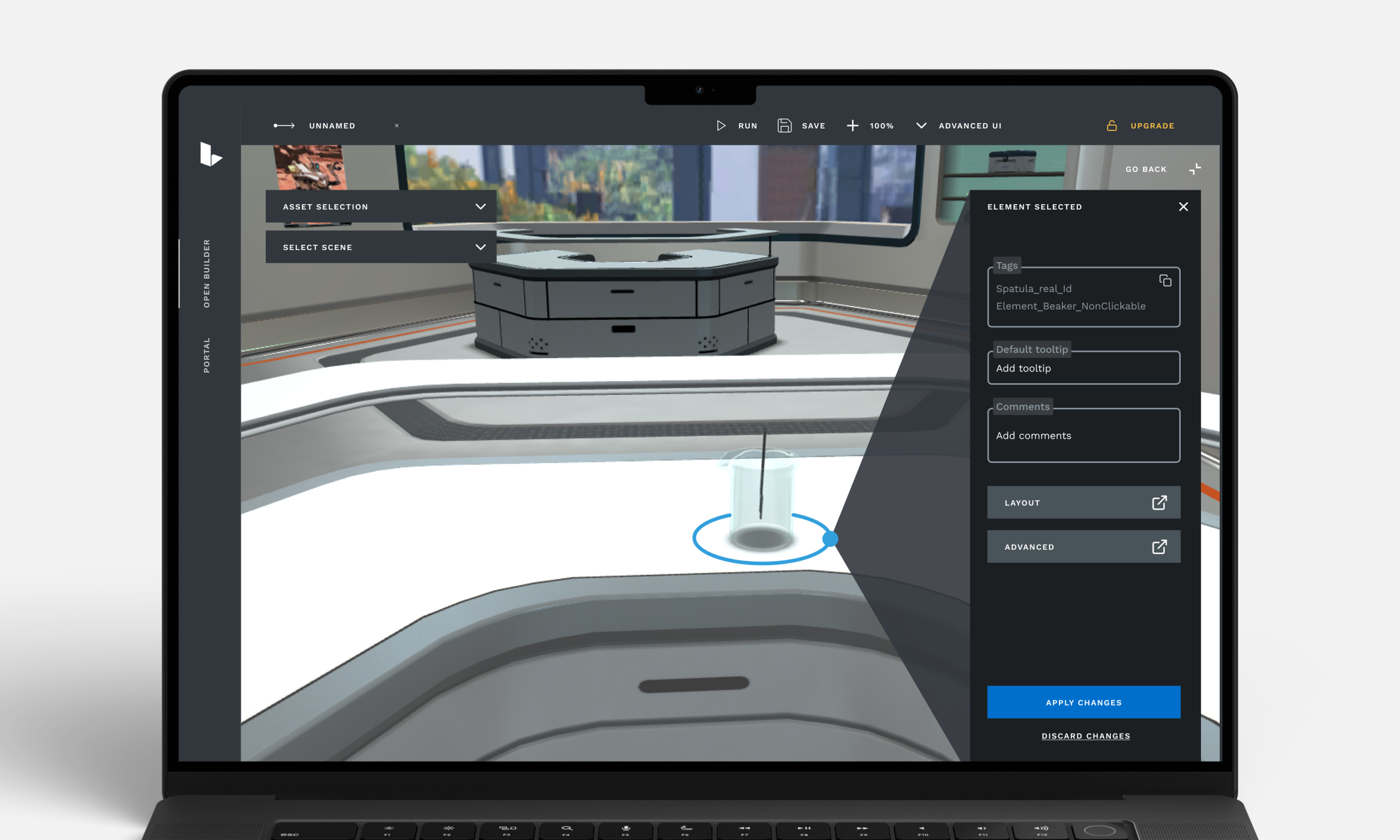Viewport: 1400px width, 840px height.
Task: Click inside the Tags field
Action: (x=1084, y=297)
